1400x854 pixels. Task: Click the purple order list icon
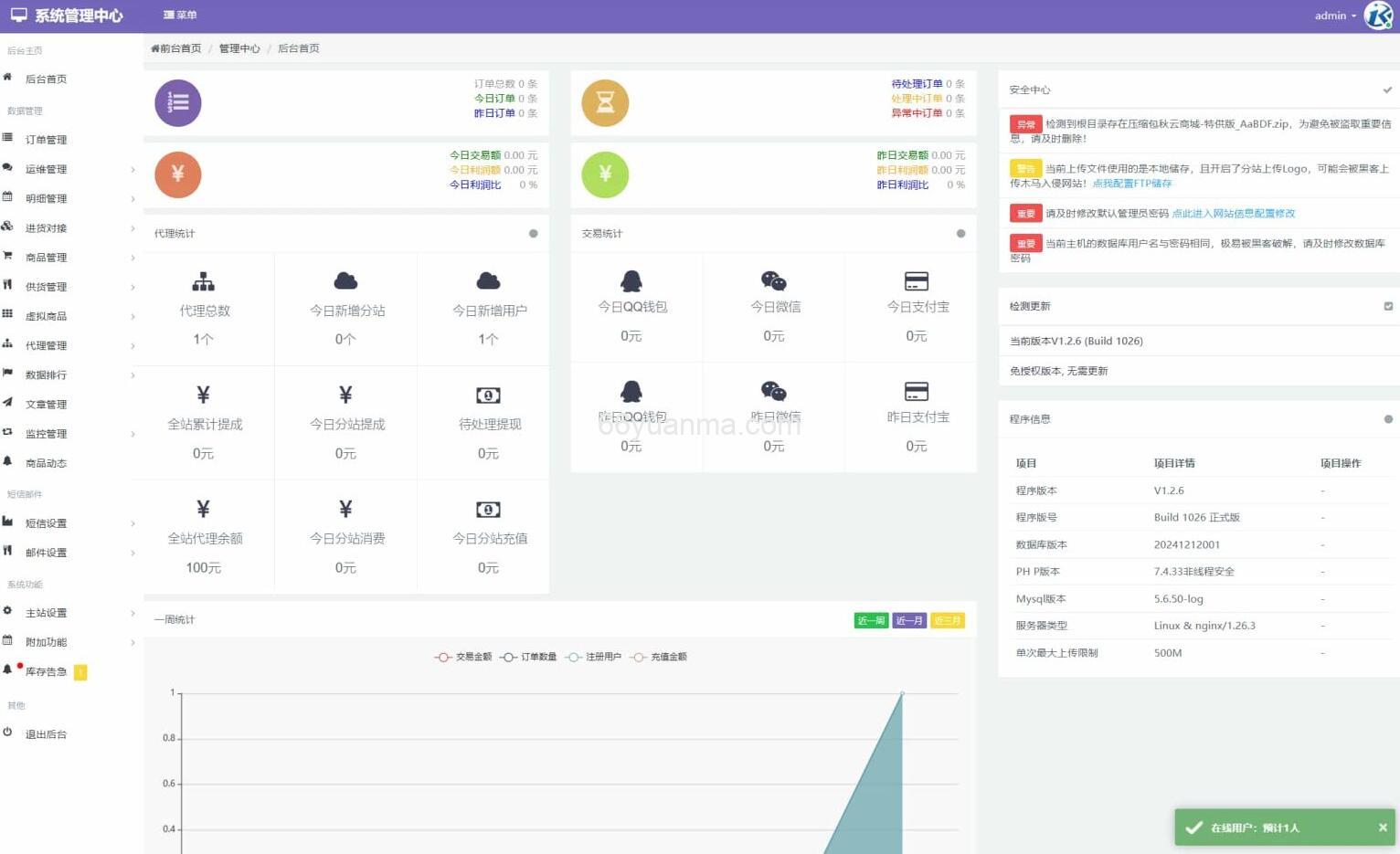[x=178, y=102]
